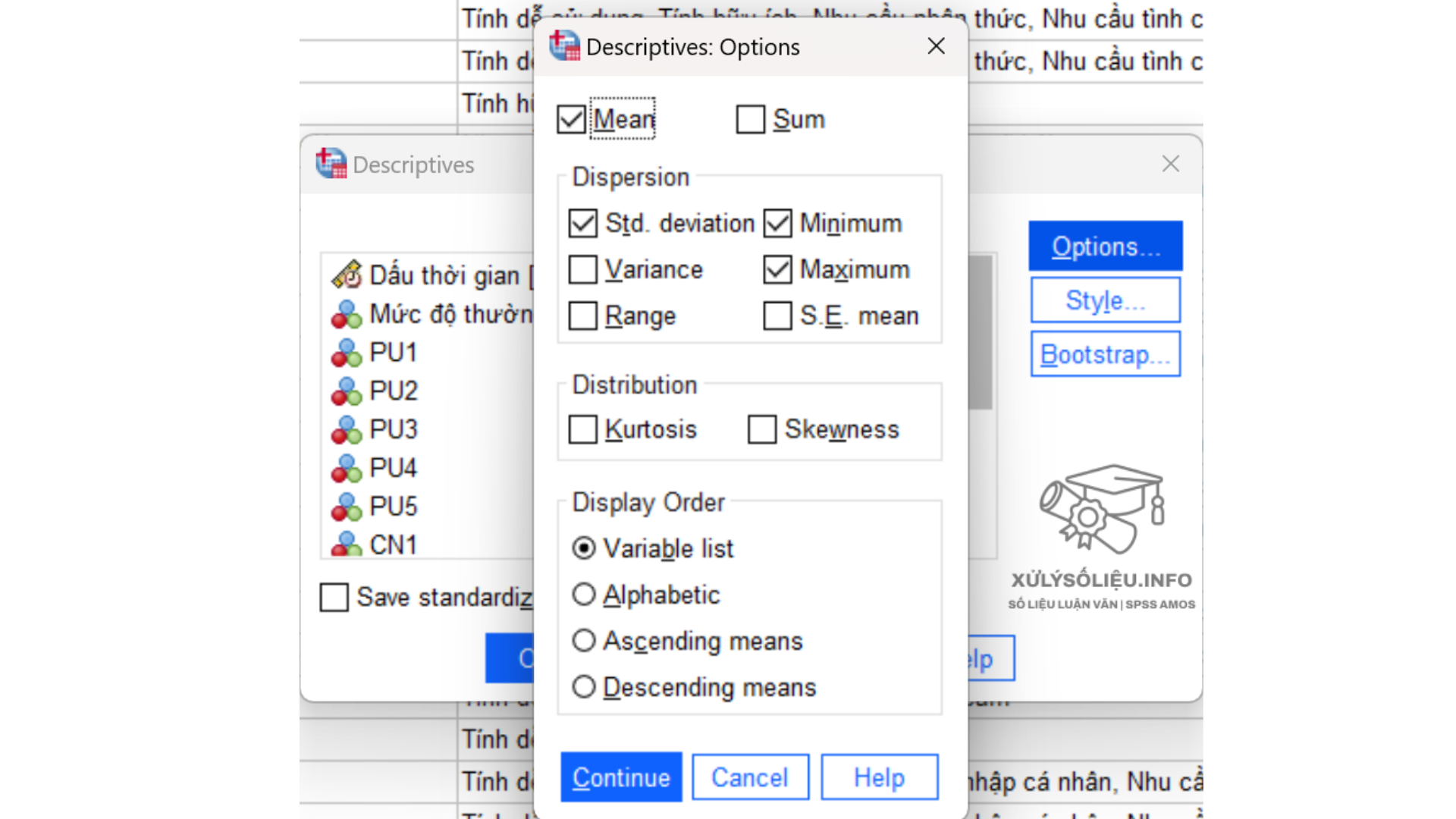This screenshot has height=819, width=1456.
Task: Click SPSS icon in Descriptives window title
Action: point(331,164)
